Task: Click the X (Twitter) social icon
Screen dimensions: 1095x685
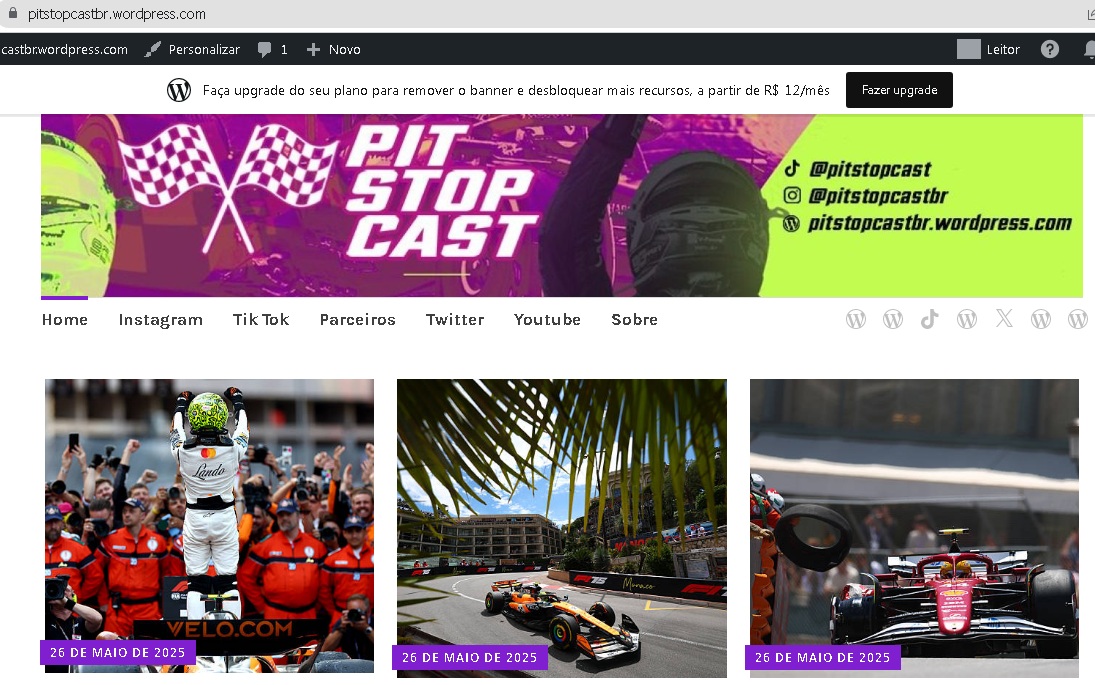Action: (x=1004, y=319)
